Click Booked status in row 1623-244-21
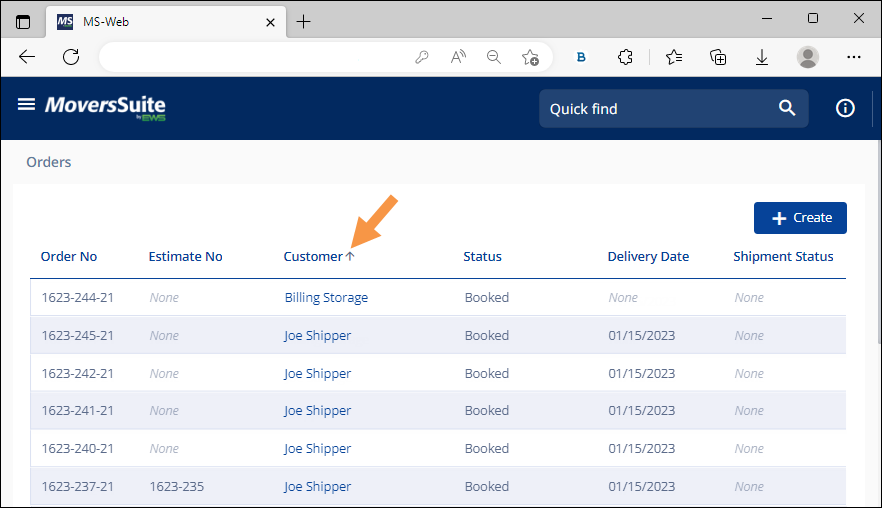This screenshot has height=508, width=882. [487, 298]
